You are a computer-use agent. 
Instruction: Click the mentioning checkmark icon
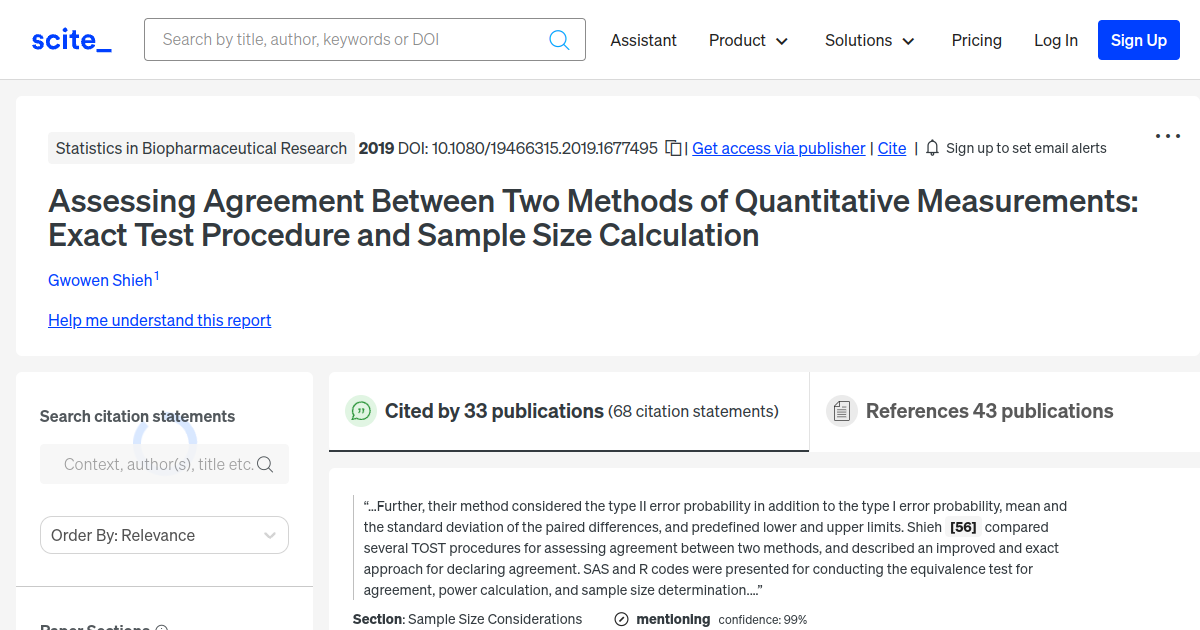point(622,619)
